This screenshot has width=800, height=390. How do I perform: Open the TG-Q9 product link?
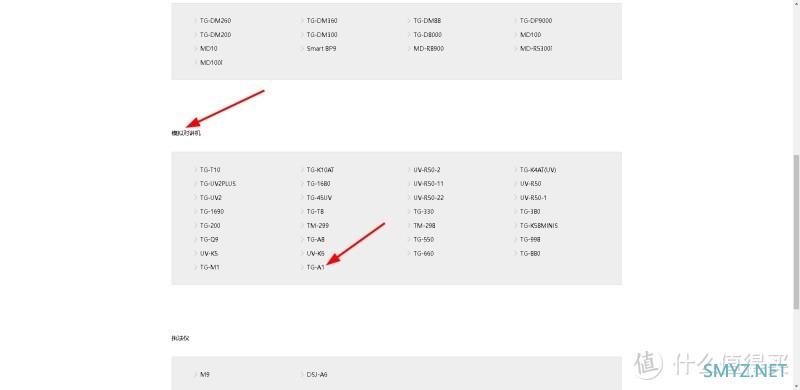click(x=209, y=239)
